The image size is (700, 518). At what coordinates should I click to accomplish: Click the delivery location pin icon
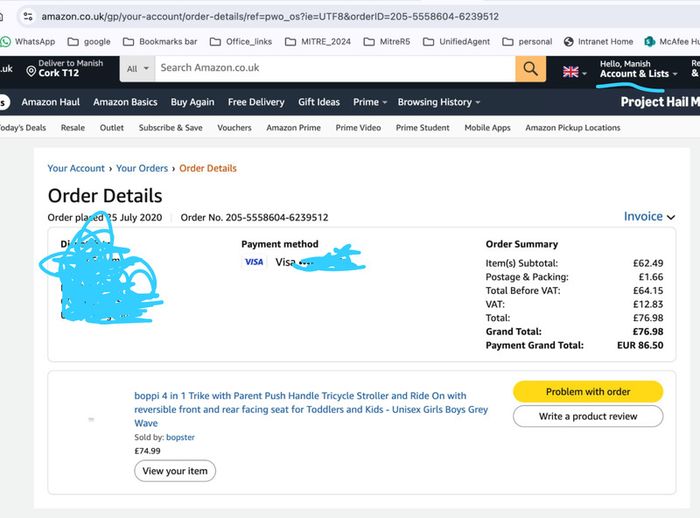click(x=31, y=71)
